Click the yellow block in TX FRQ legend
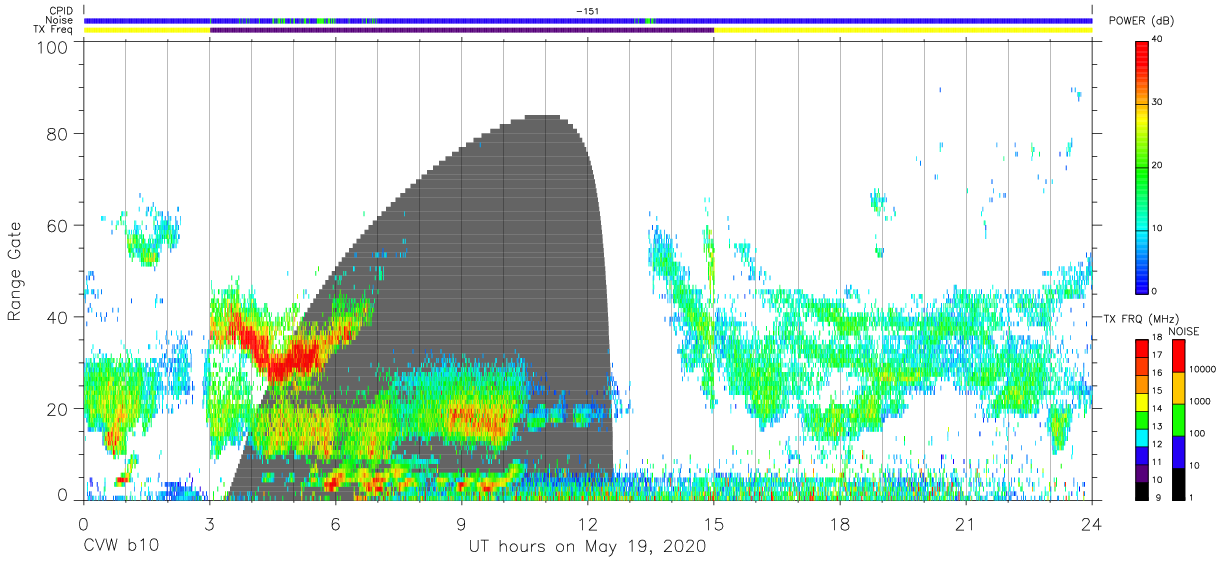 [x=1142, y=401]
